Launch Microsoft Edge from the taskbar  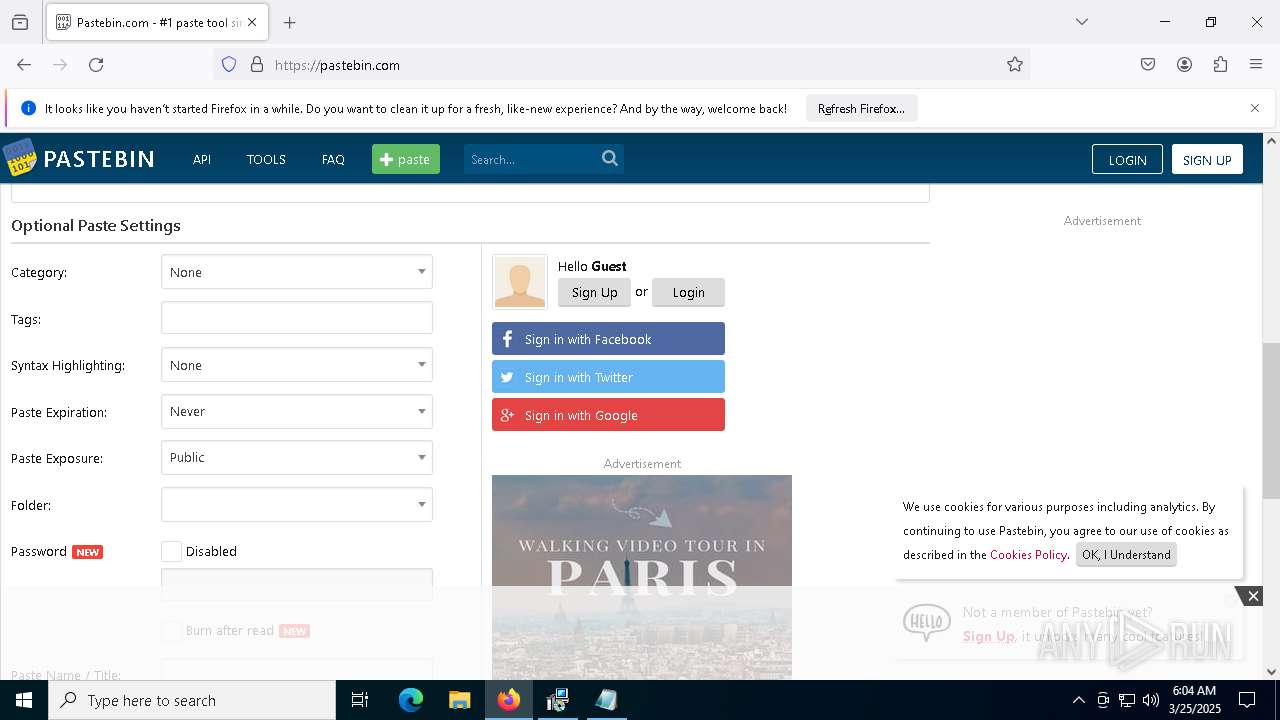[x=411, y=700]
